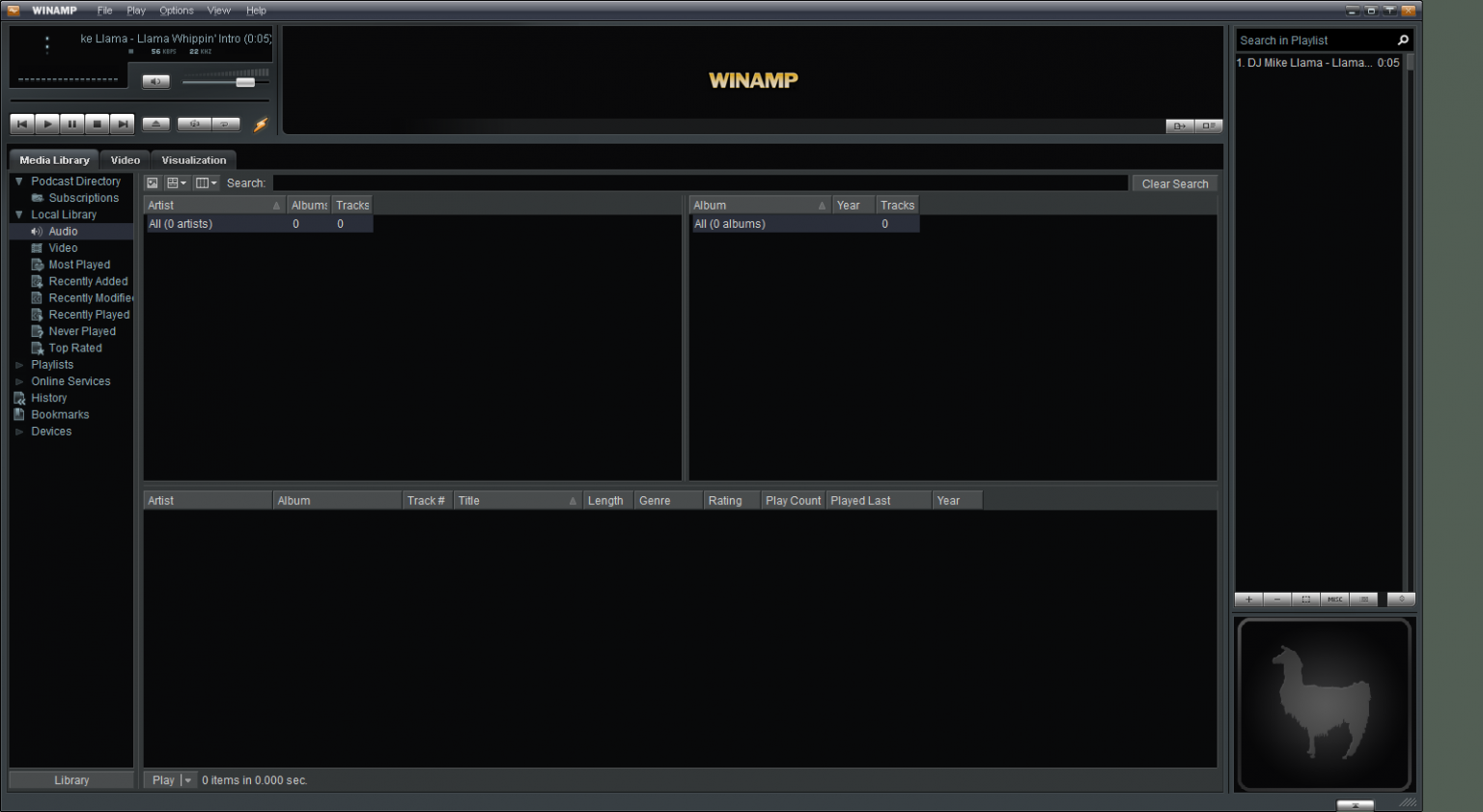
Task: Open file with the Eject button
Action: (155, 124)
